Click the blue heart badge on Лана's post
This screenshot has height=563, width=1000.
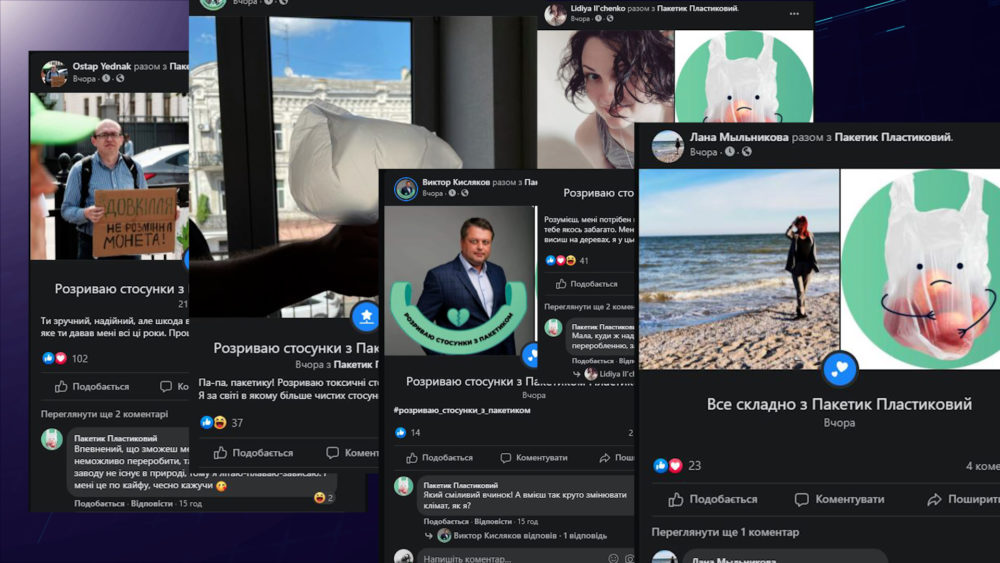(839, 368)
